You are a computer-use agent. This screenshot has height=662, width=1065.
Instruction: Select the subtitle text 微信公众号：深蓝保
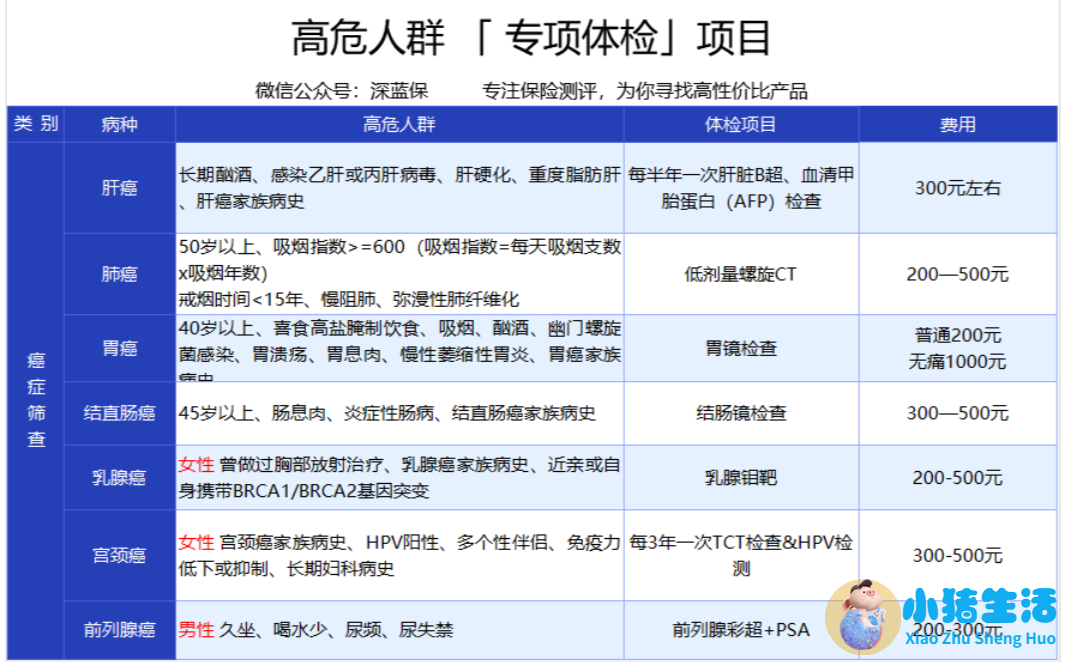pyautogui.click(x=341, y=91)
